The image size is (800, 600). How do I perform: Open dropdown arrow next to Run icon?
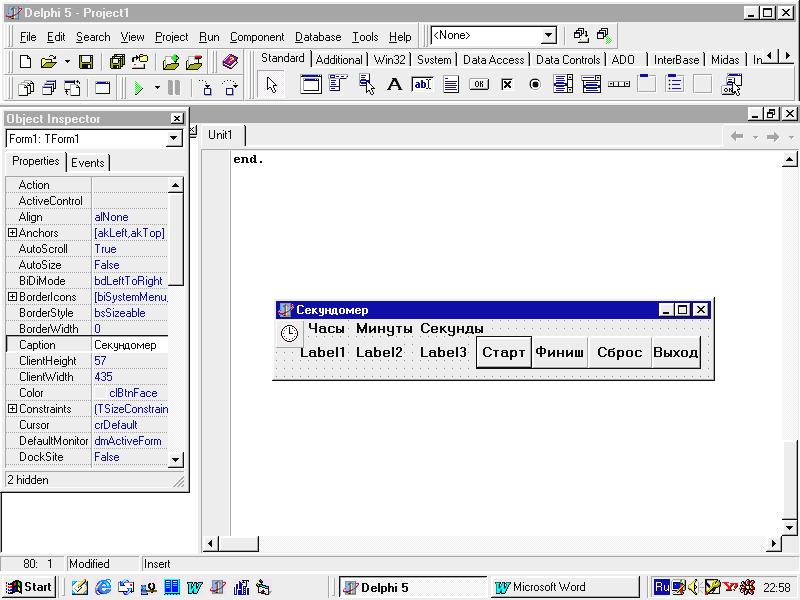(157, 88)
